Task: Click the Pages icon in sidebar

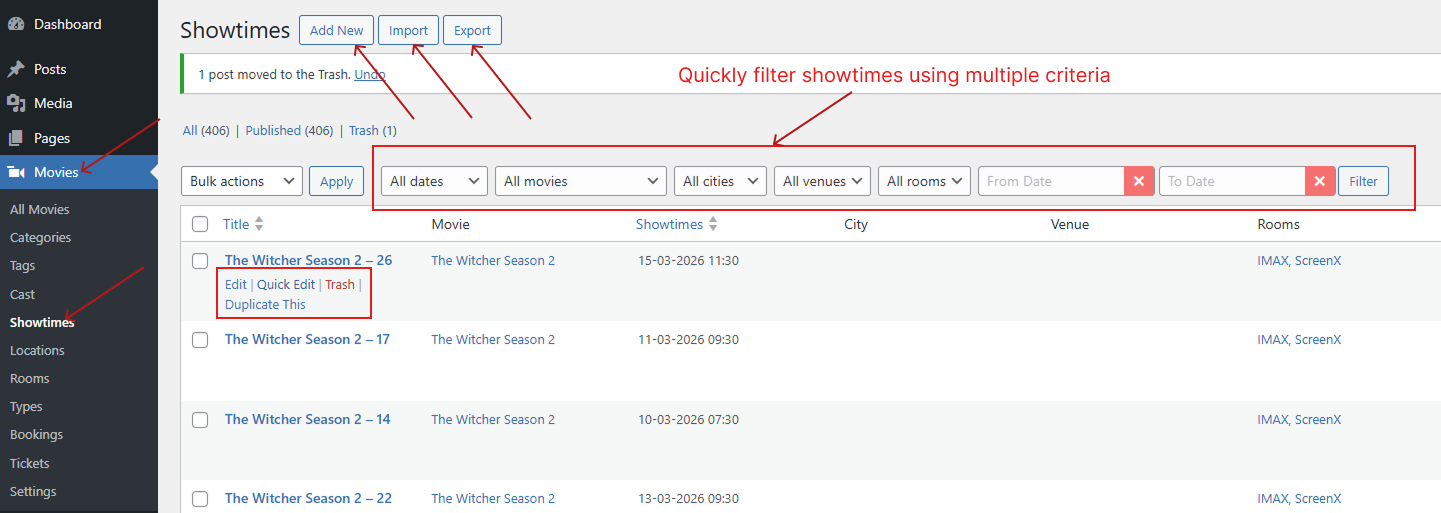Action: coord(16,138)
